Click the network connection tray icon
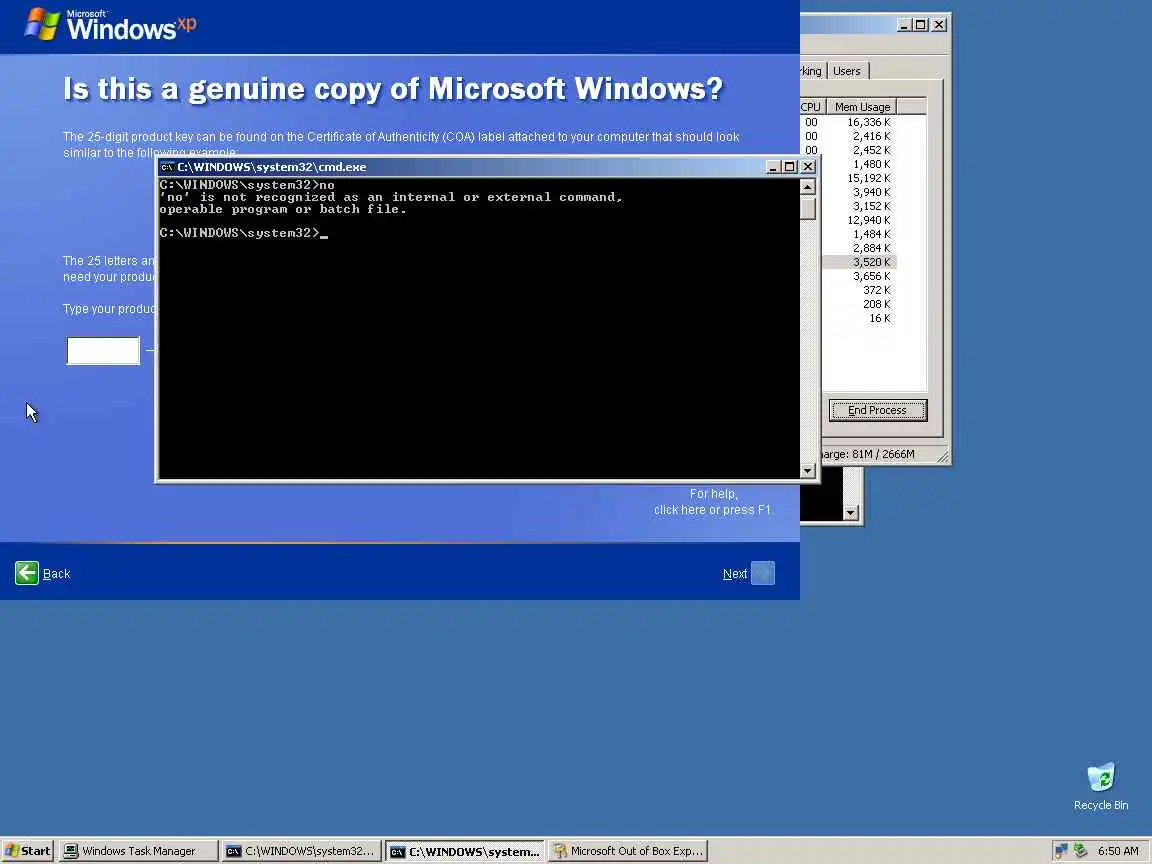 [x=1060, y=851]
